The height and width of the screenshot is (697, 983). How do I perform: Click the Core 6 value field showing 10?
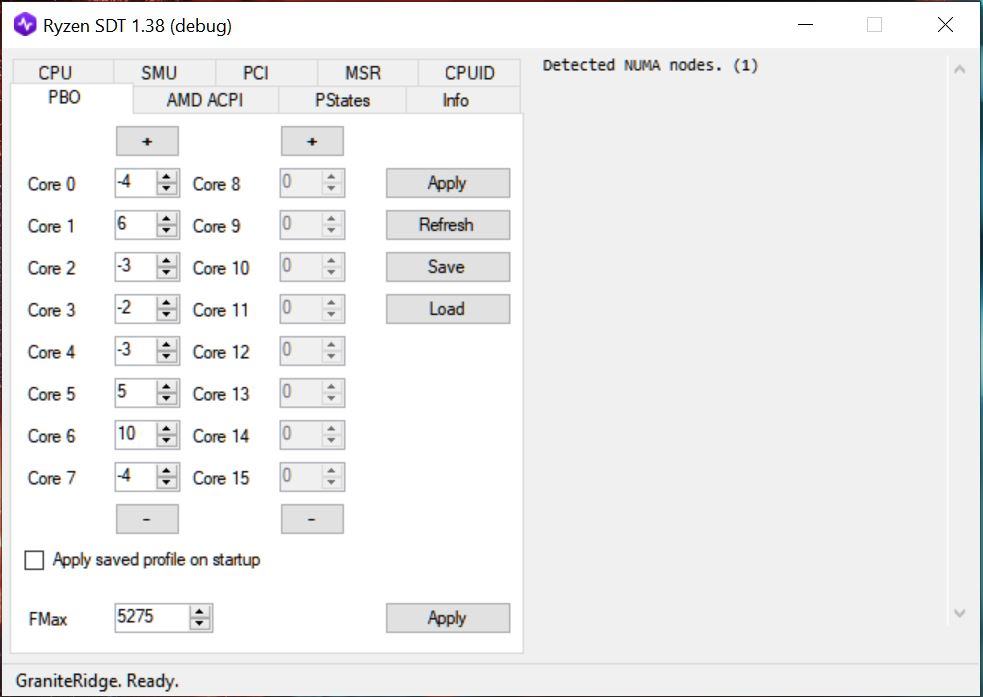click(x=135, y=435)
